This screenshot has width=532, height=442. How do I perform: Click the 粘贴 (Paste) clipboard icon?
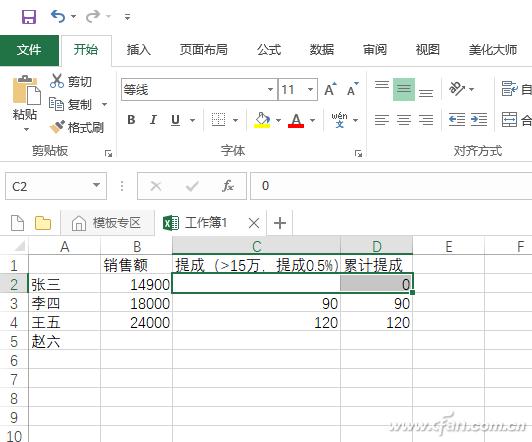(26, 90)
